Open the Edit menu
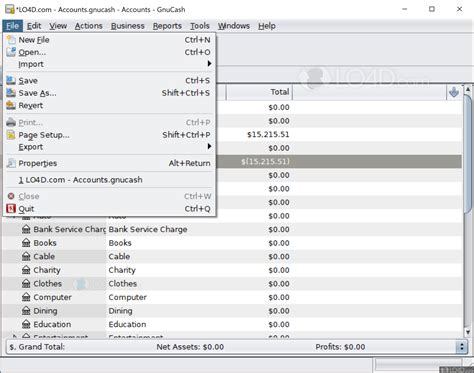The height and width of the screenshot is (373, 474). pyautogui.click(x=34, y=26)
